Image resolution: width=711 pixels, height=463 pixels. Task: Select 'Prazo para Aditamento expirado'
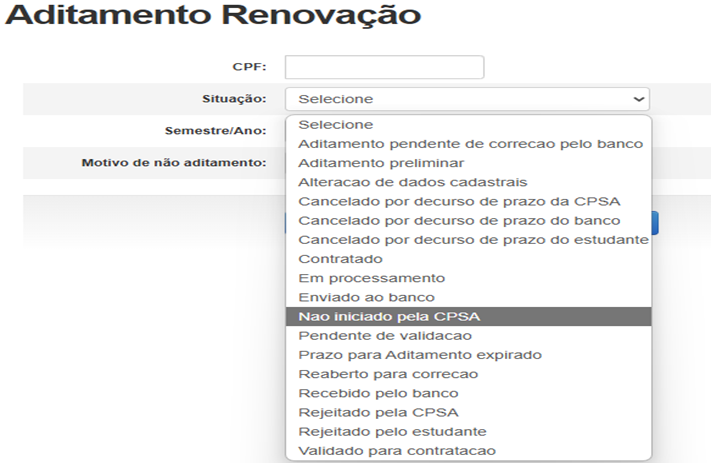(419, 355)
